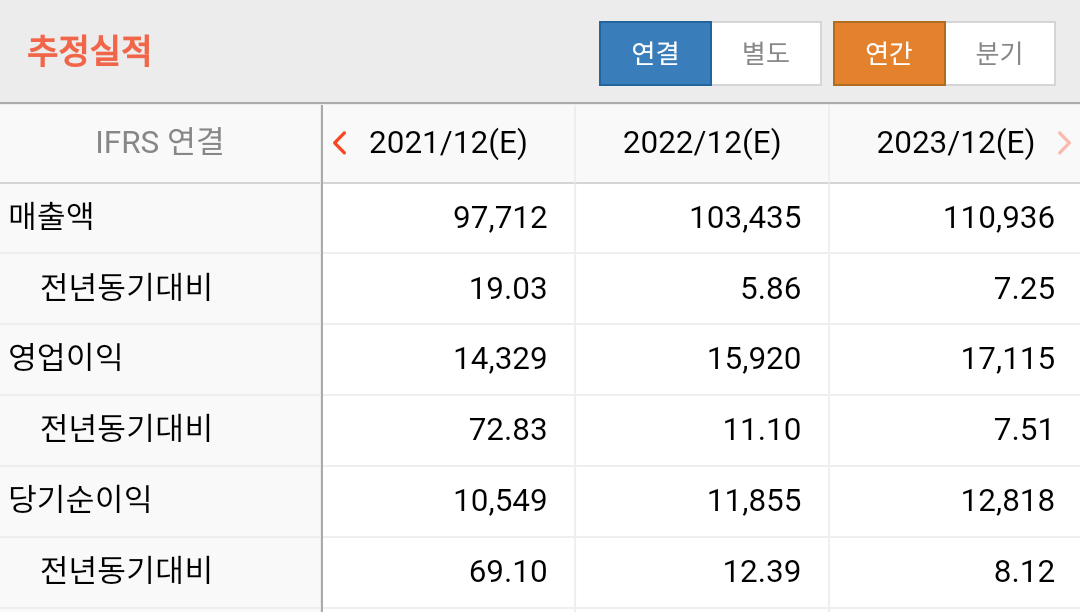Click the growth value 11.10

762,430
